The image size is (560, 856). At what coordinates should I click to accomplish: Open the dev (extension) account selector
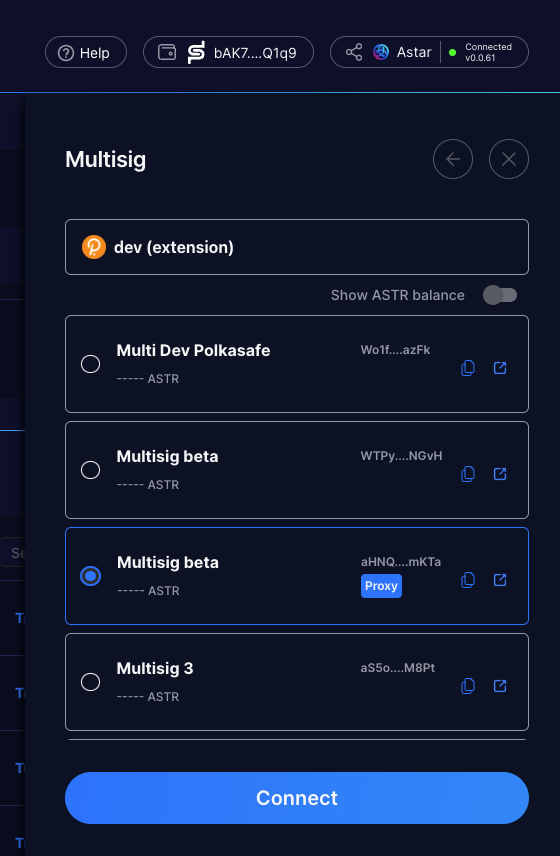coord(297,247)
